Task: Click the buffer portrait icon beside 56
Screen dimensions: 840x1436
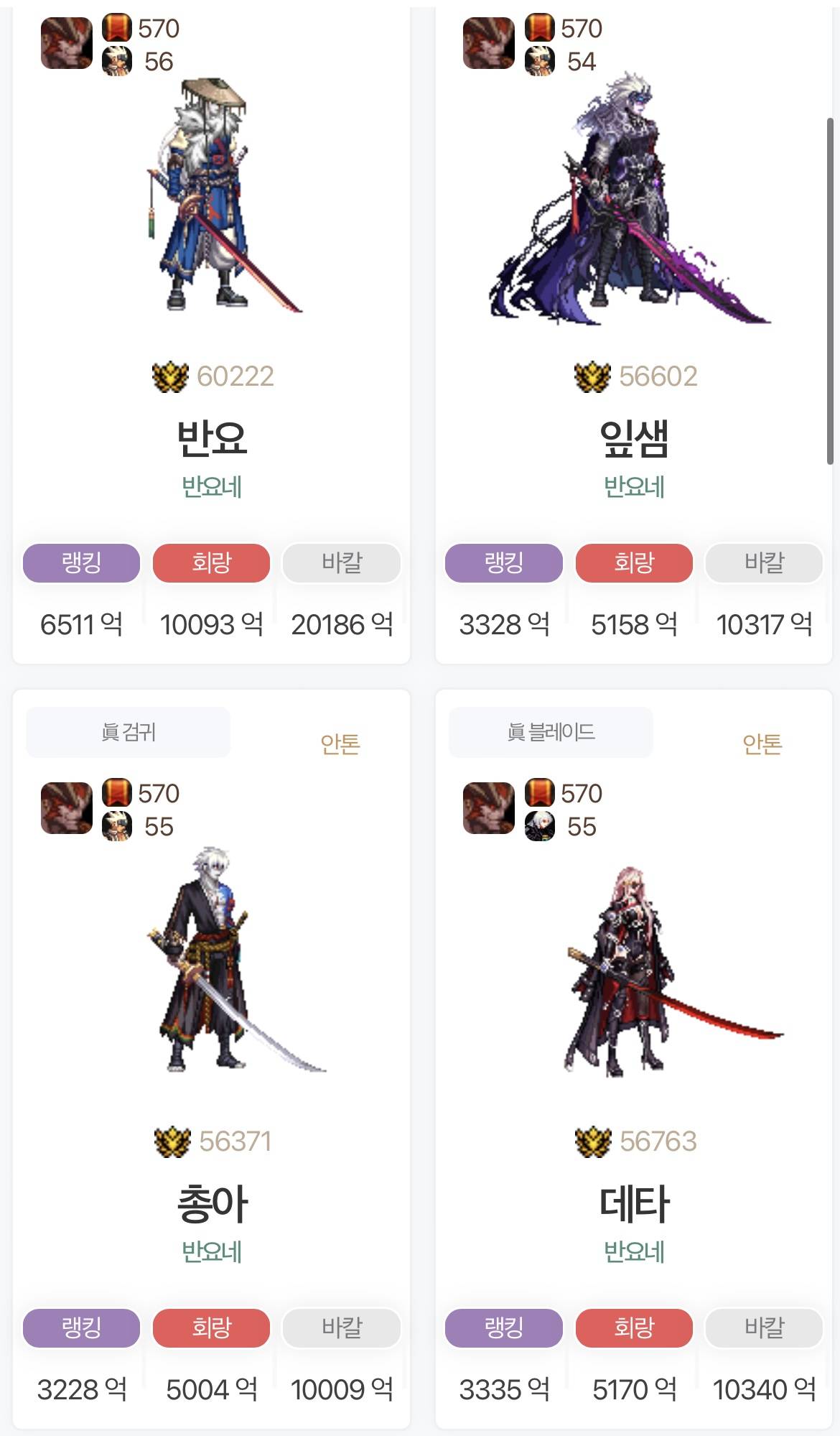Action: [116, 61]
